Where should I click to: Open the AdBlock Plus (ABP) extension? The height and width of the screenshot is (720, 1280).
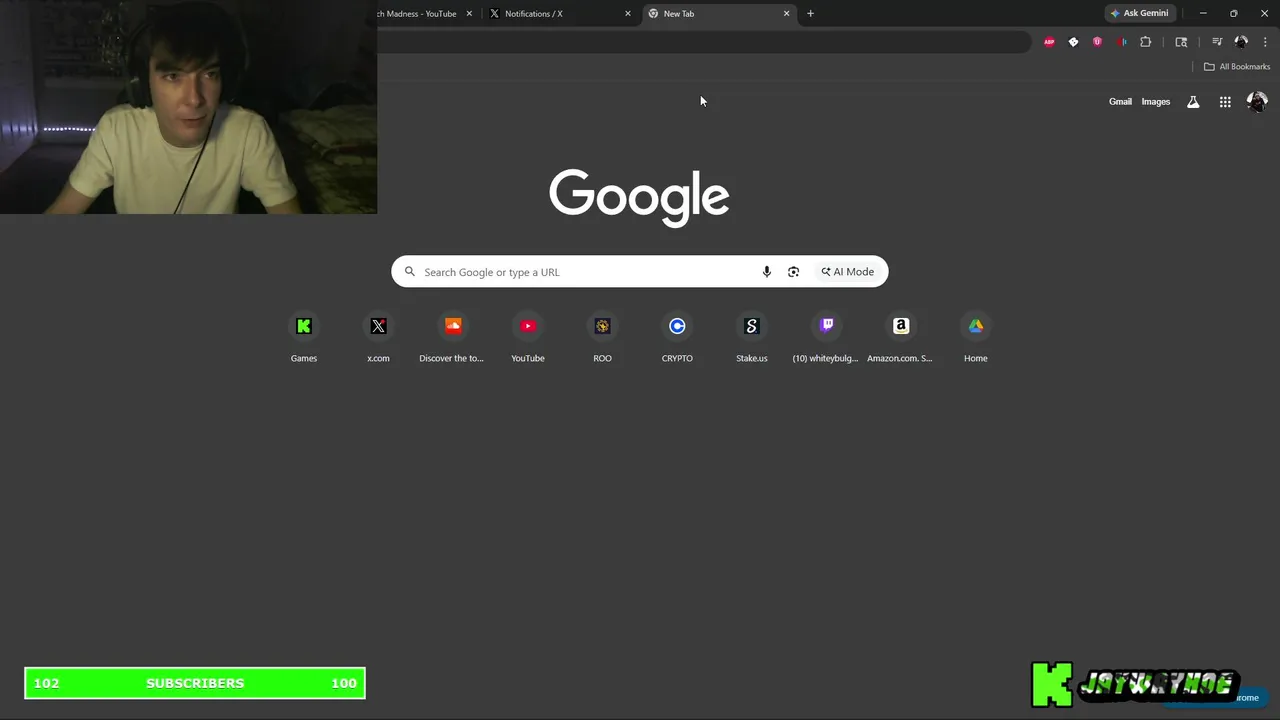click(x=1049, y=42)
